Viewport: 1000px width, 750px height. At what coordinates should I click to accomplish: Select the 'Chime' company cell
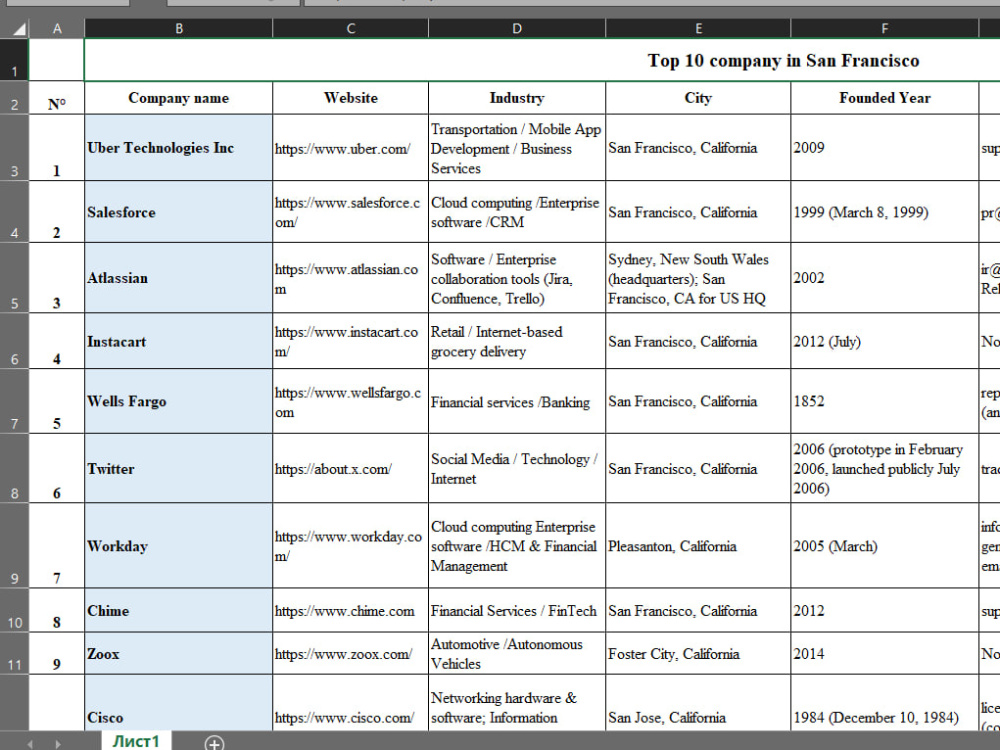click(179, 610)
